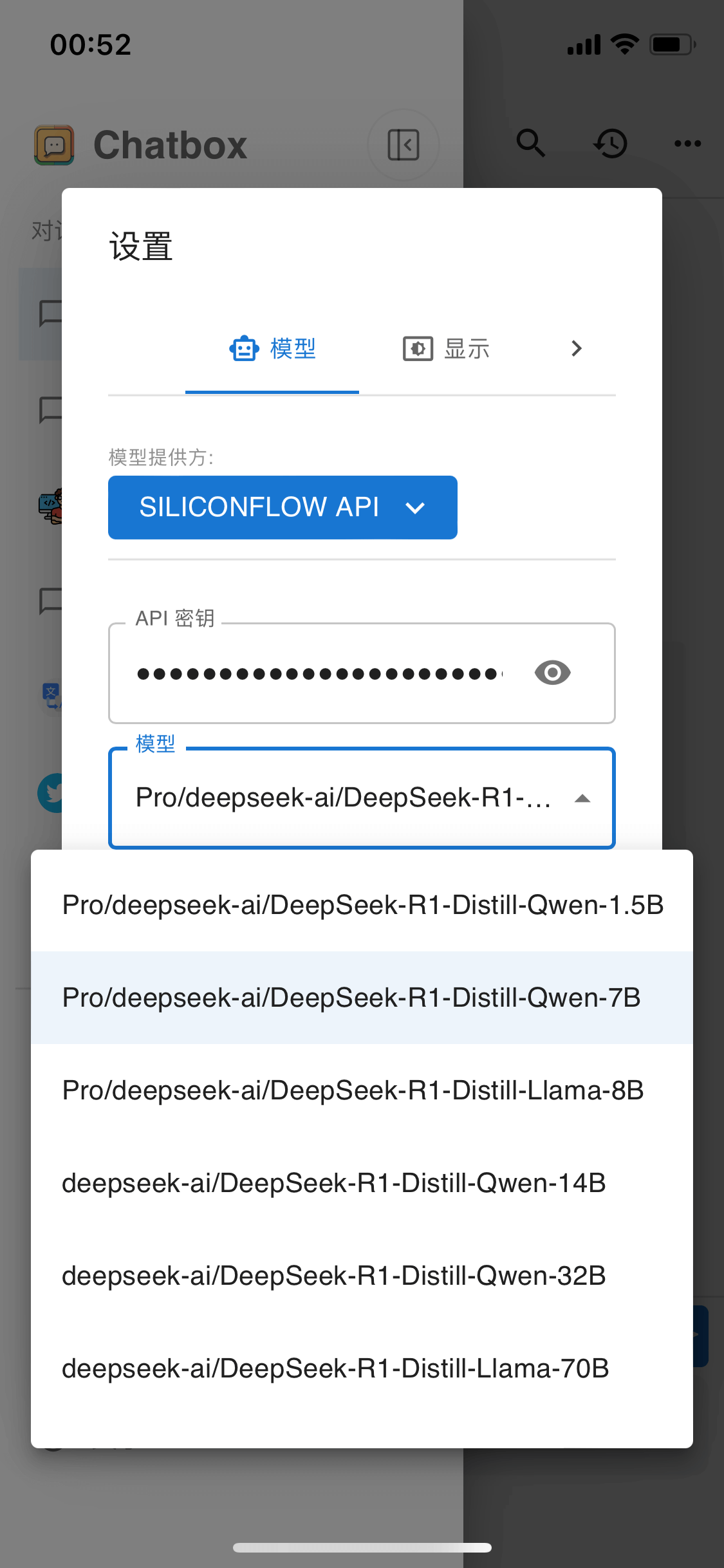Image resolution: width=724 pixels, height=1568 pixels.
Task: Collapse the sidebar with the panel icon
Action: point(404,145)
